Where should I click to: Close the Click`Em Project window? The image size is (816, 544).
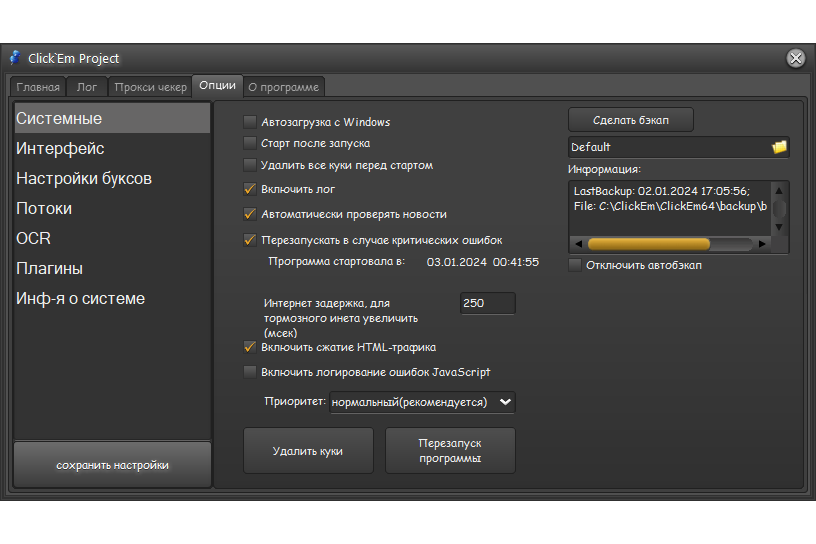796,58
